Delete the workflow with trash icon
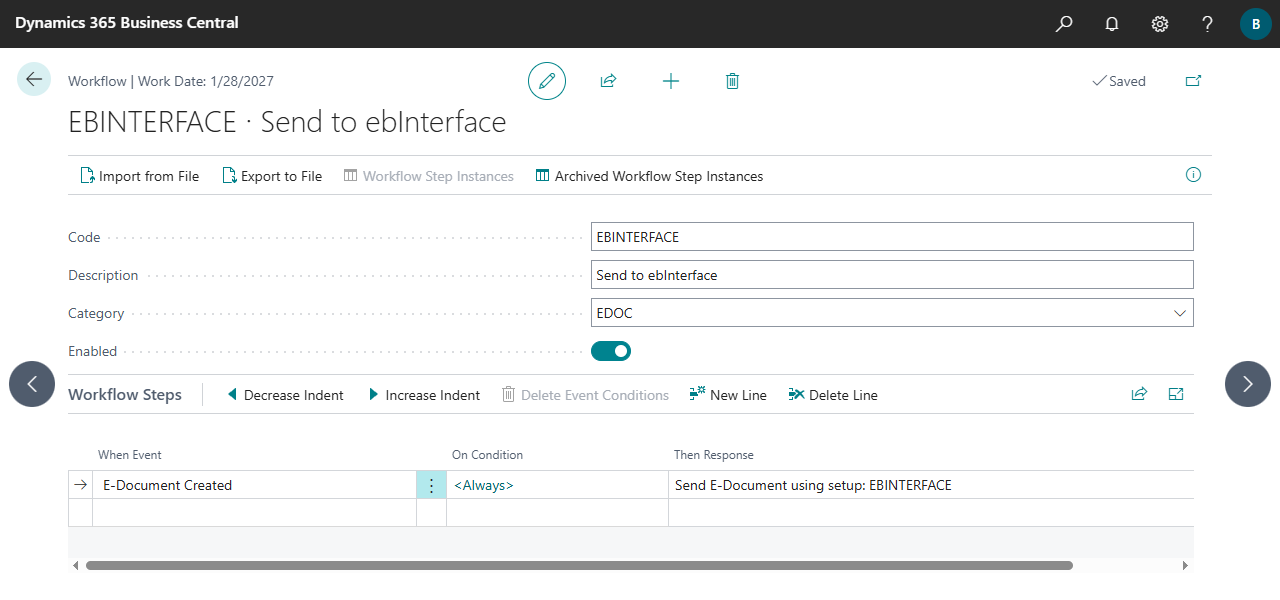Screen dimensions: 1280x600 (x=732, y=81)
